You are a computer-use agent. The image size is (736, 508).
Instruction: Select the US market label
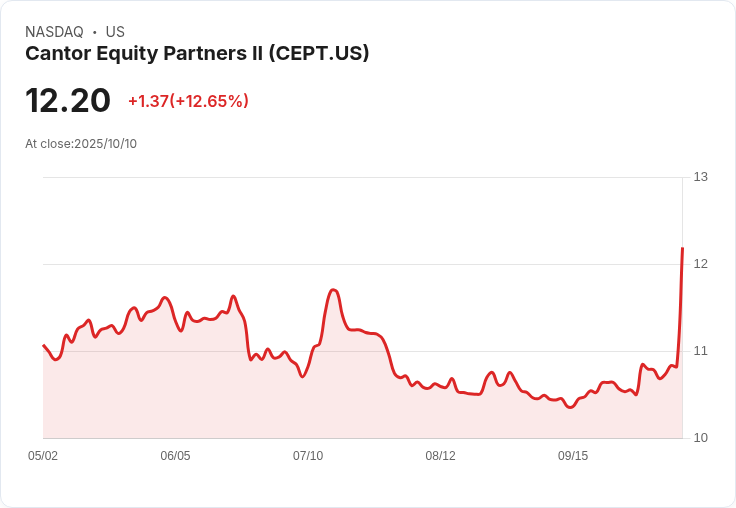pyautogui.click(x=115, y=32)
